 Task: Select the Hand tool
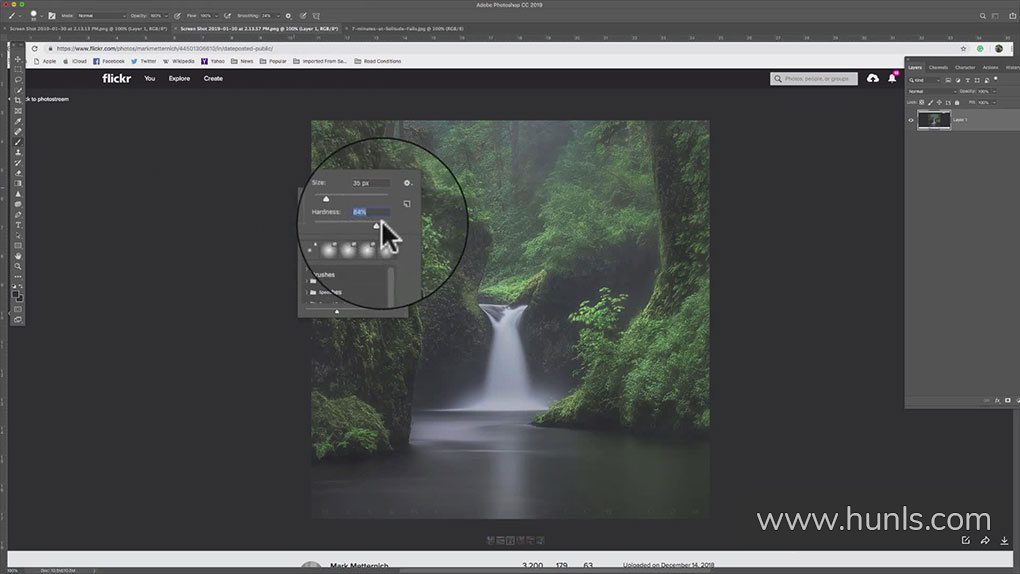[x=18, y=256]
